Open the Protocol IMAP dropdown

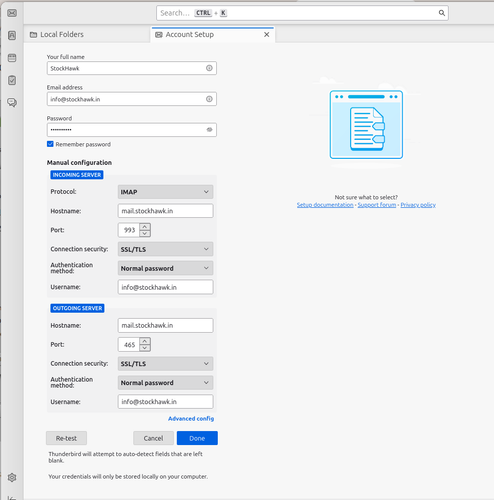tap(165, 192)
